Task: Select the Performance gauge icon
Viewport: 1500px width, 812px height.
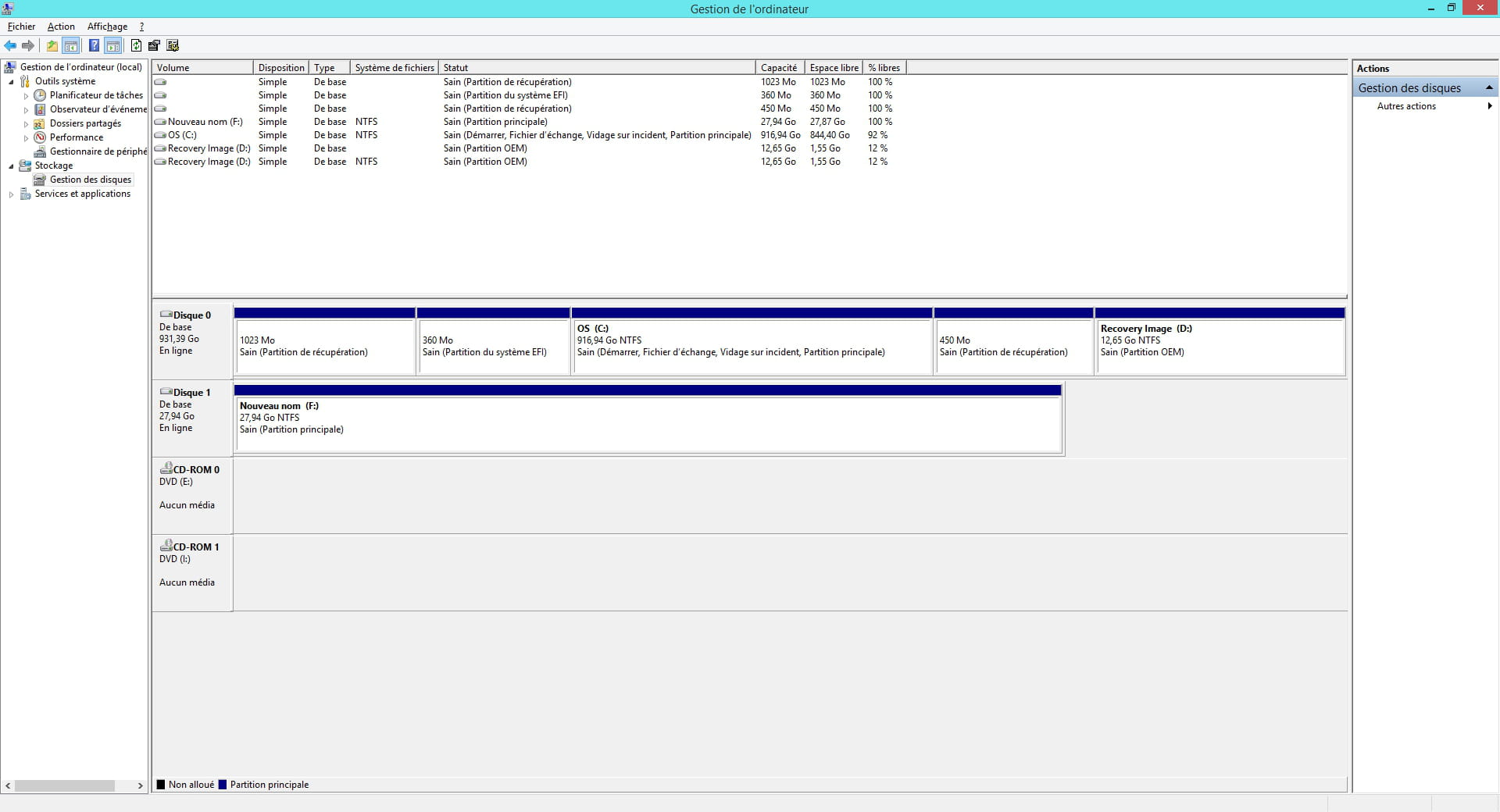Action: tap(40, 137)
